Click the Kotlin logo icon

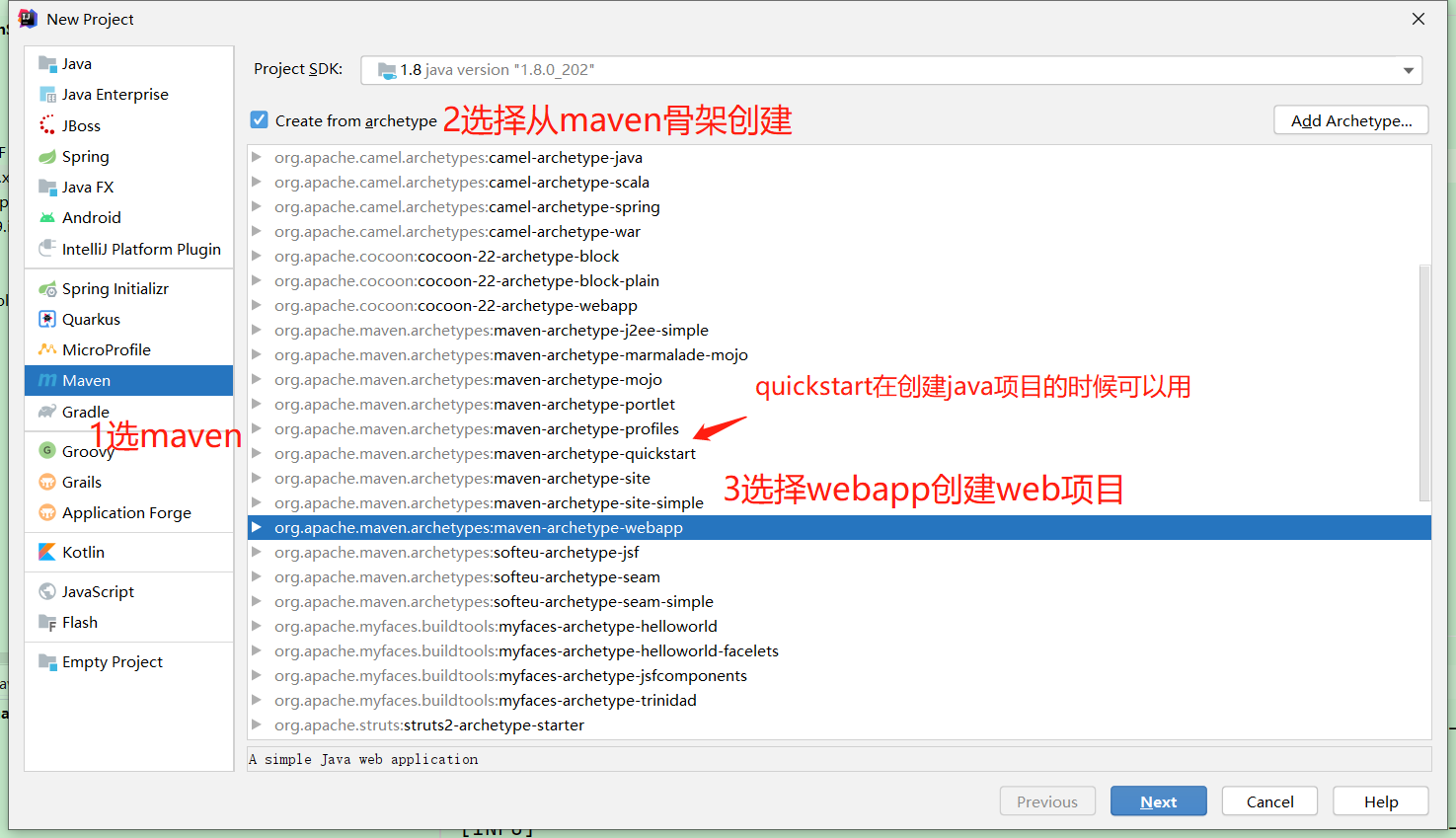47,552
